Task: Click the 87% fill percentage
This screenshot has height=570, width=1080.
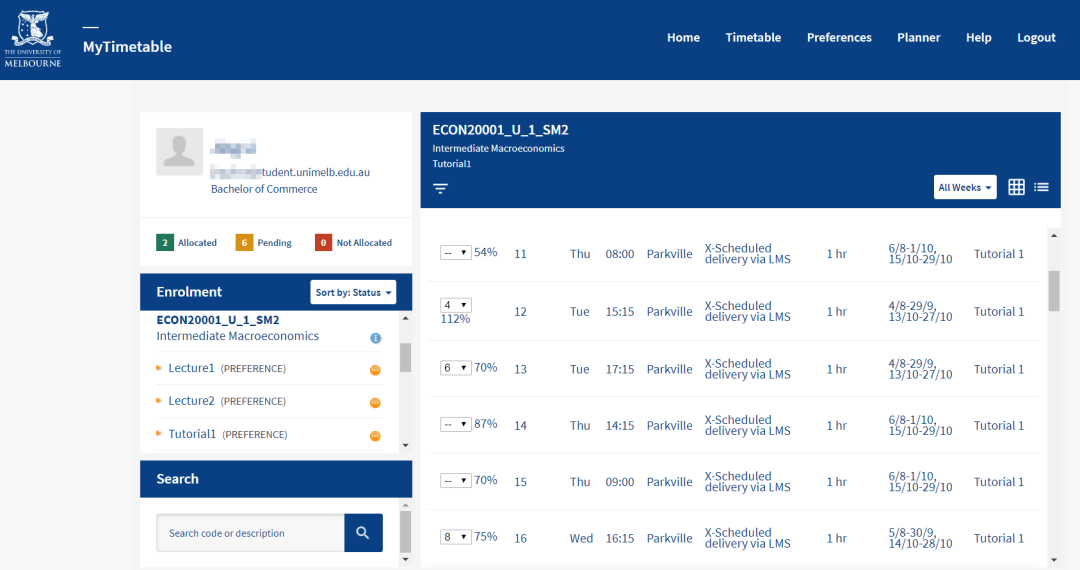Action: (486, 423)
